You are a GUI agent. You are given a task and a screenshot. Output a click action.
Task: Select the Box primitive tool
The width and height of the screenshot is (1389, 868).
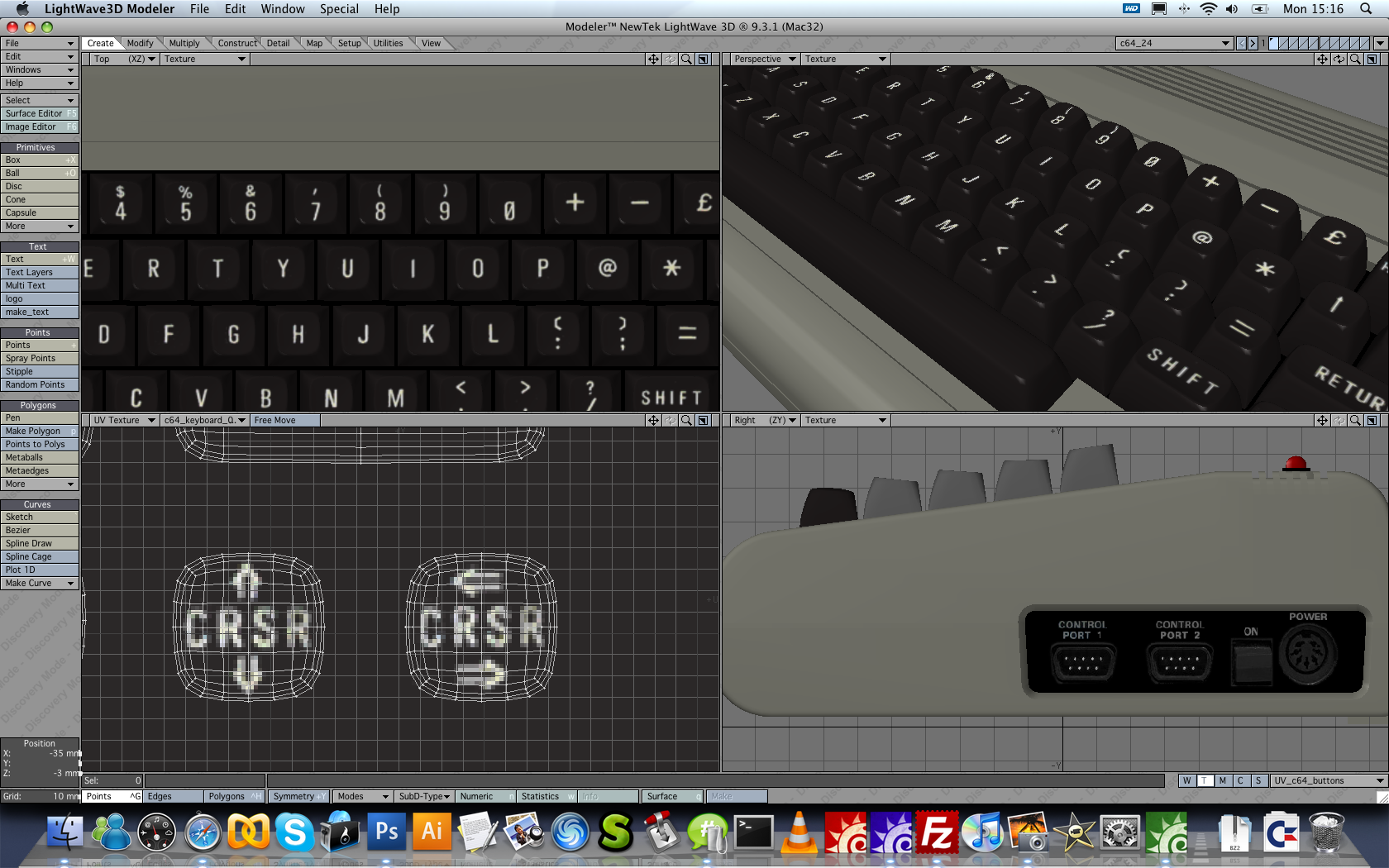pos(40,160)
